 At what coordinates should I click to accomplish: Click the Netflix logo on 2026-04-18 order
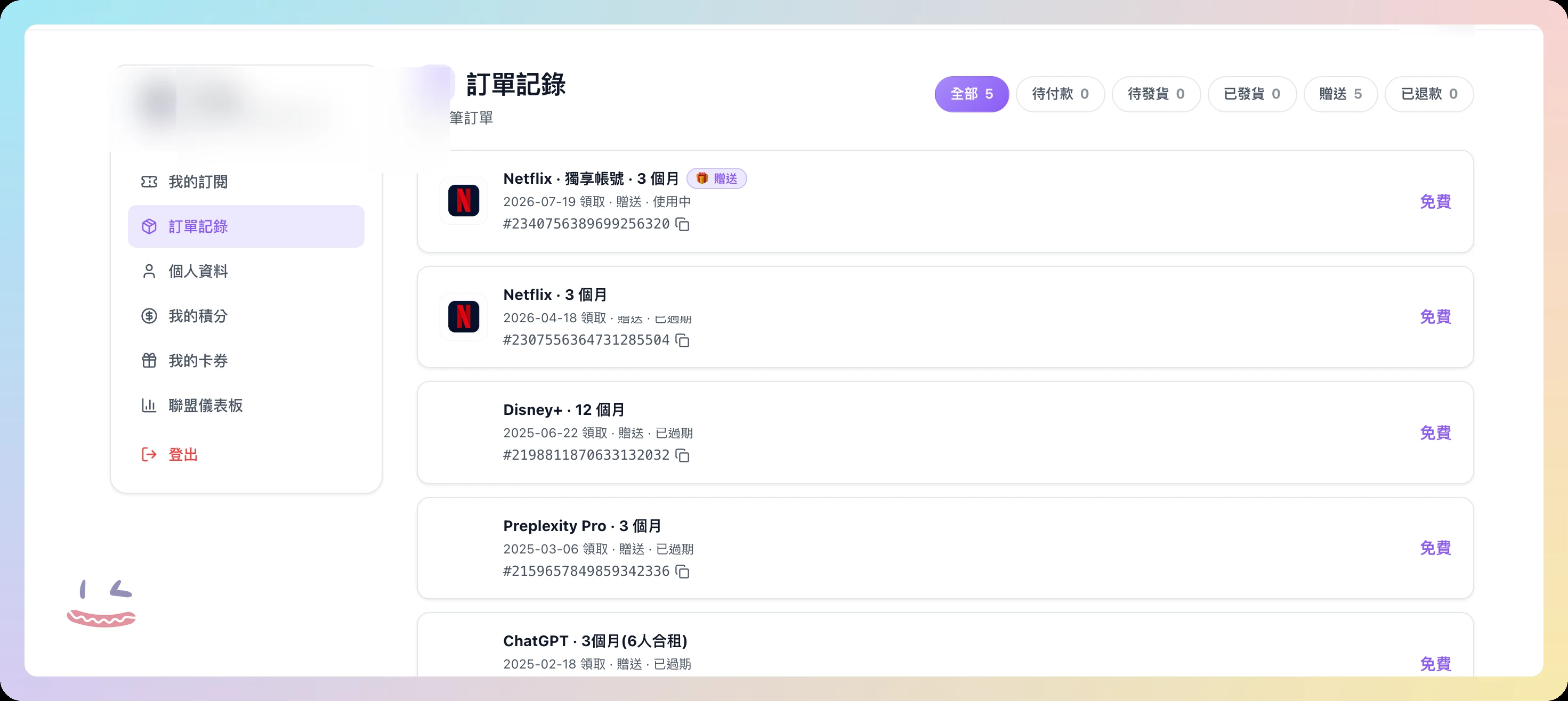464,317
